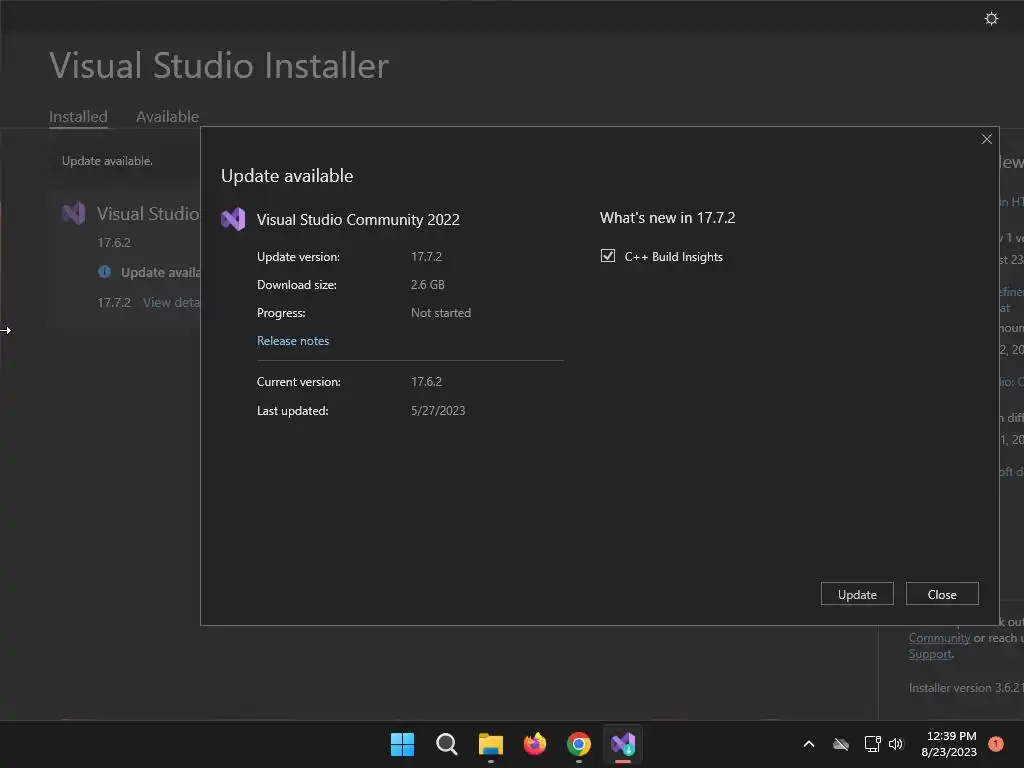The width and height of the screenshot is (1024, 768).
Task: Click the View details link behind the dialog
Action: tap(172, 302)
